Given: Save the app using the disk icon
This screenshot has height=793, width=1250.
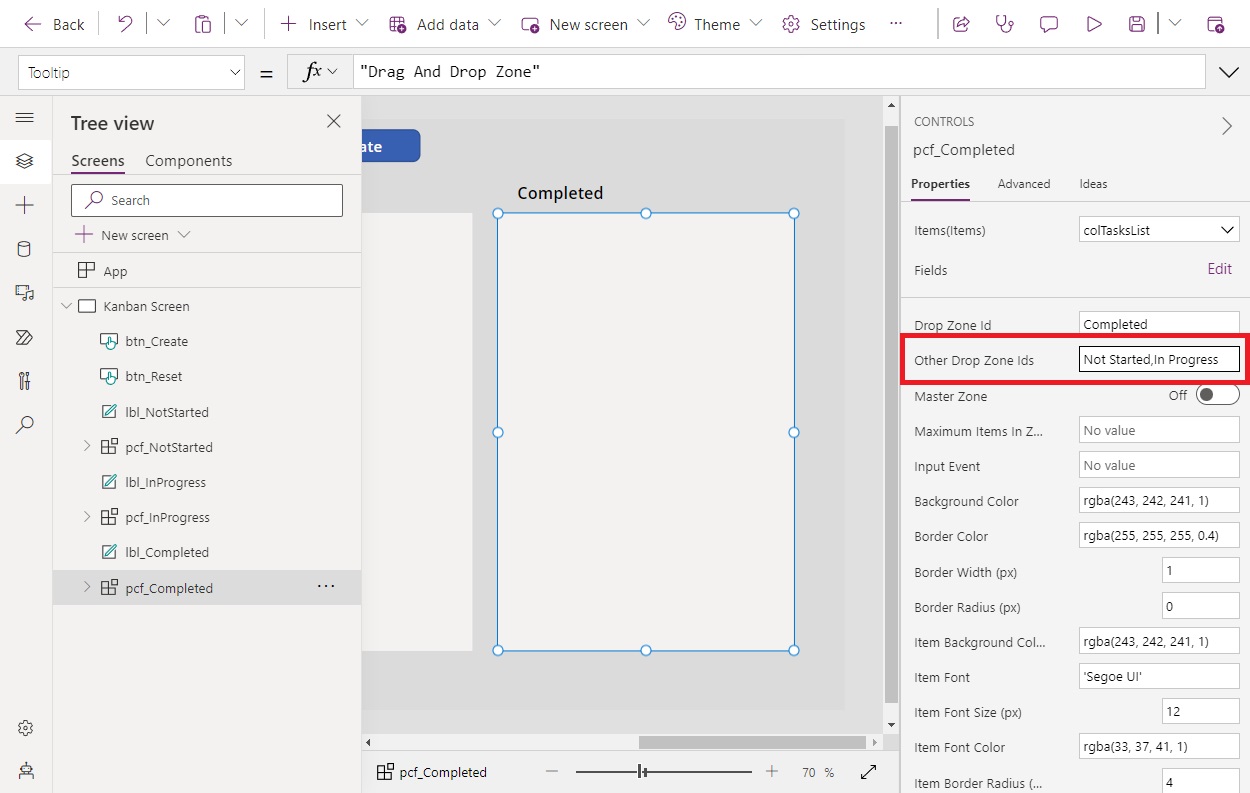Looking at the screenshot, I should [1137, 23].
